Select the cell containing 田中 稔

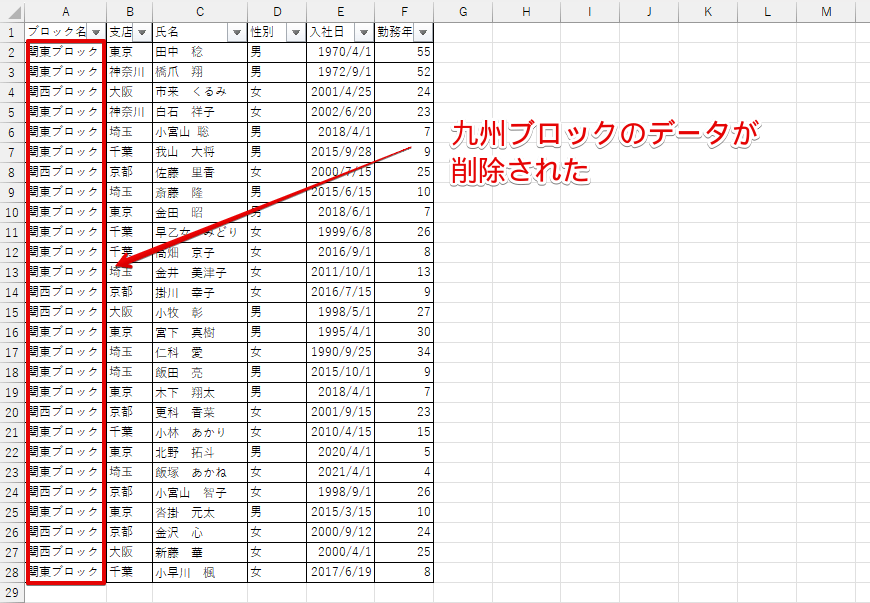click(200, 52)
